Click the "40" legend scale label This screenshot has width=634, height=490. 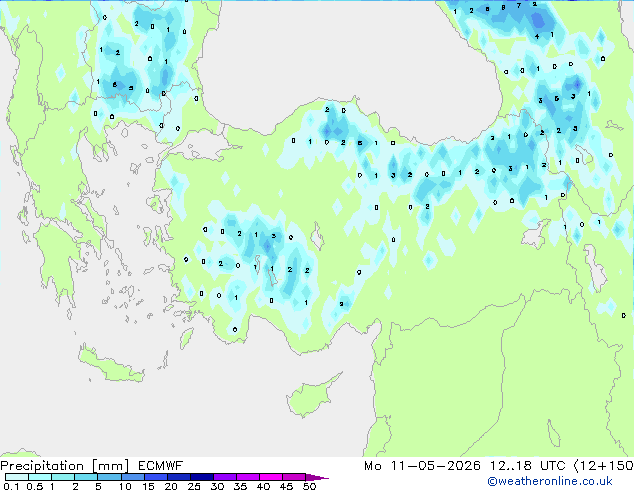[263, 486]
